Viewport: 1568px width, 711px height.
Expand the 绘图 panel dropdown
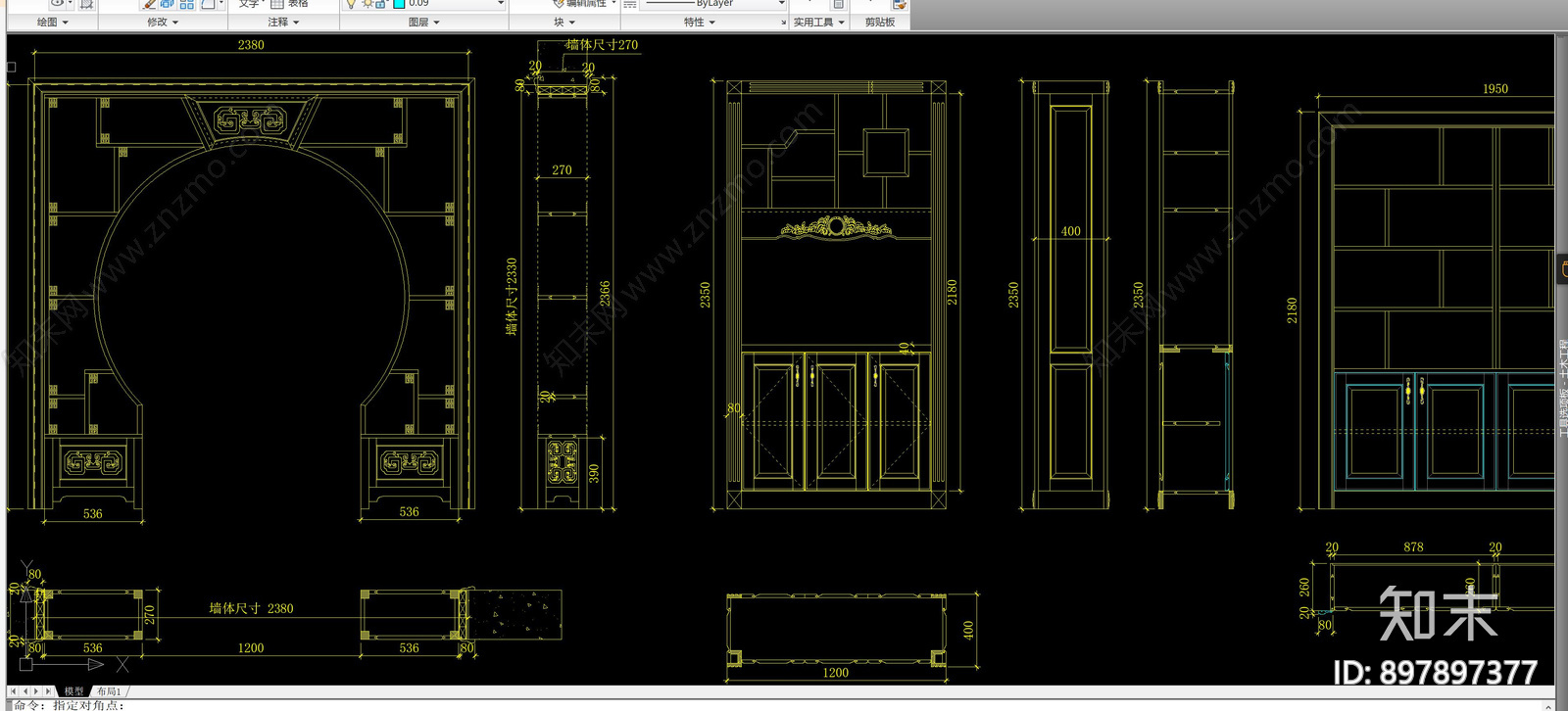52,22
